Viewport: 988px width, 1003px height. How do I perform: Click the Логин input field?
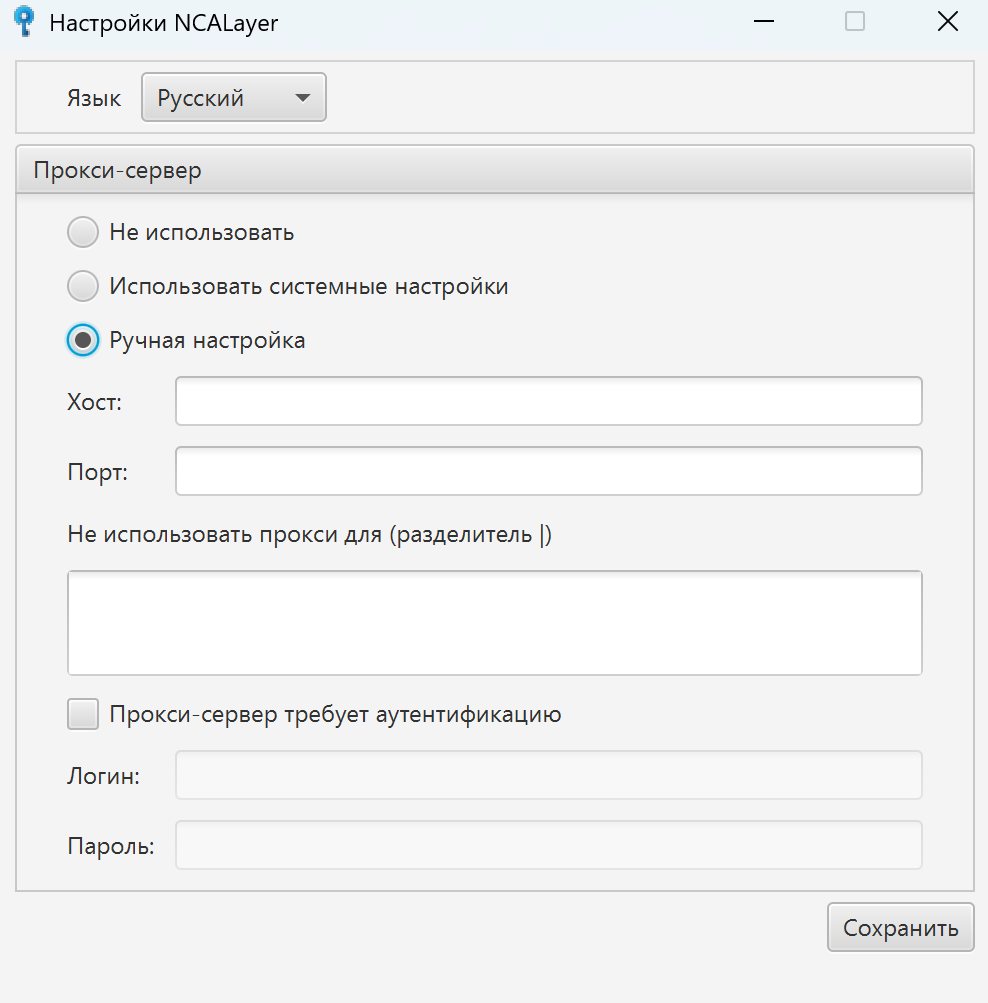pyautogui.click(x=549, y=775)
